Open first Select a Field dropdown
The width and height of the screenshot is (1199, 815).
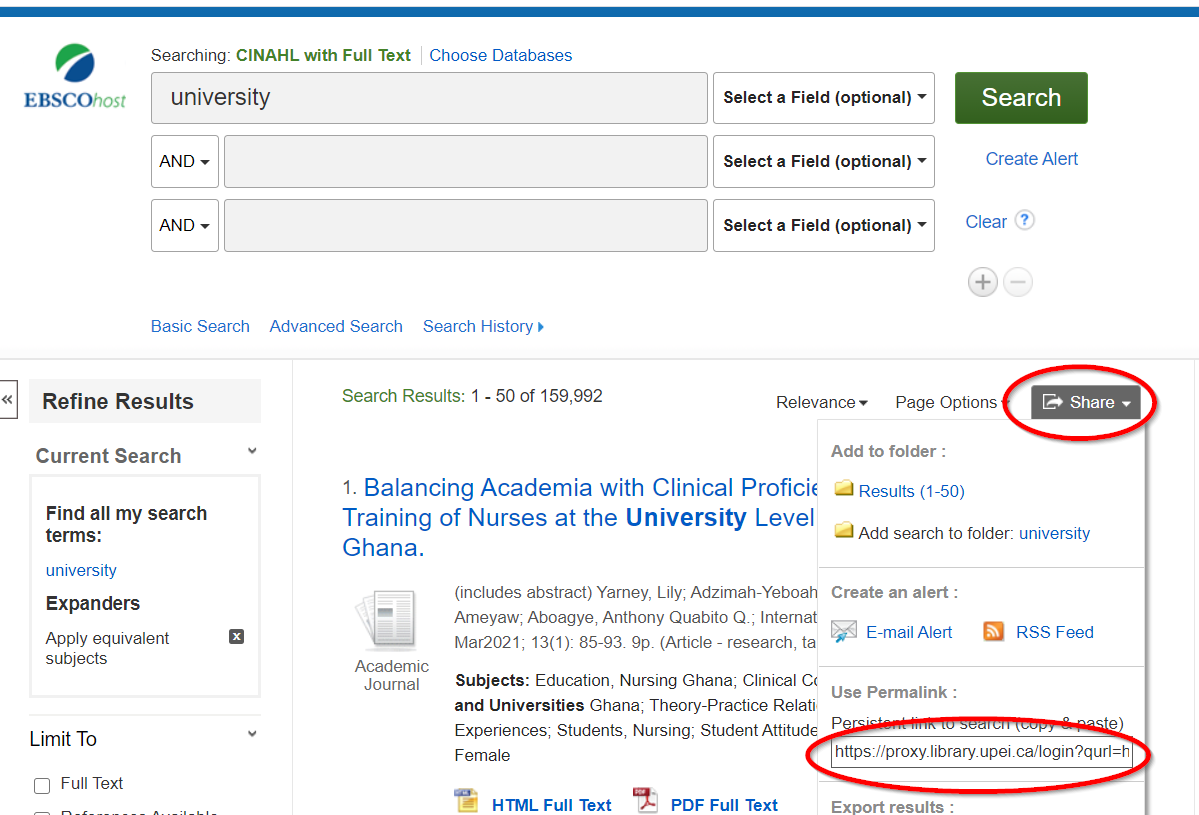point(823,98)
